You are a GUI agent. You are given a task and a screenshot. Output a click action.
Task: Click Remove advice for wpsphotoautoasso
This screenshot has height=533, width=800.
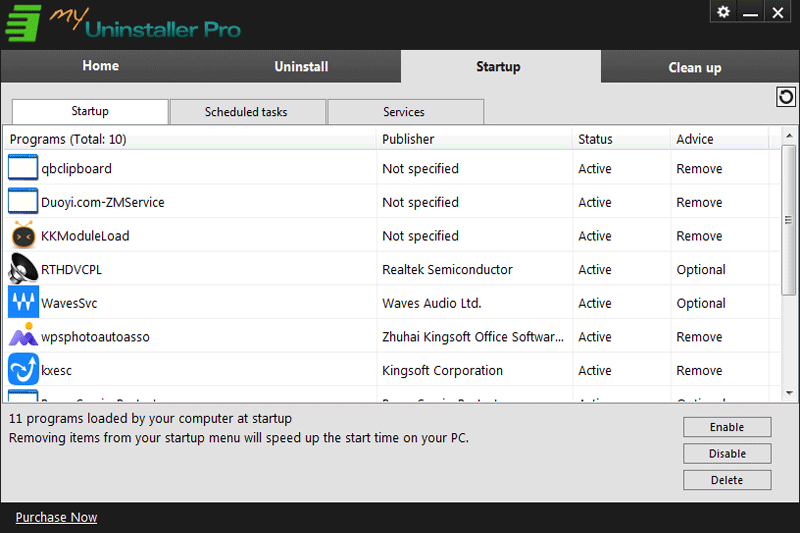click(x=699, y=337)
